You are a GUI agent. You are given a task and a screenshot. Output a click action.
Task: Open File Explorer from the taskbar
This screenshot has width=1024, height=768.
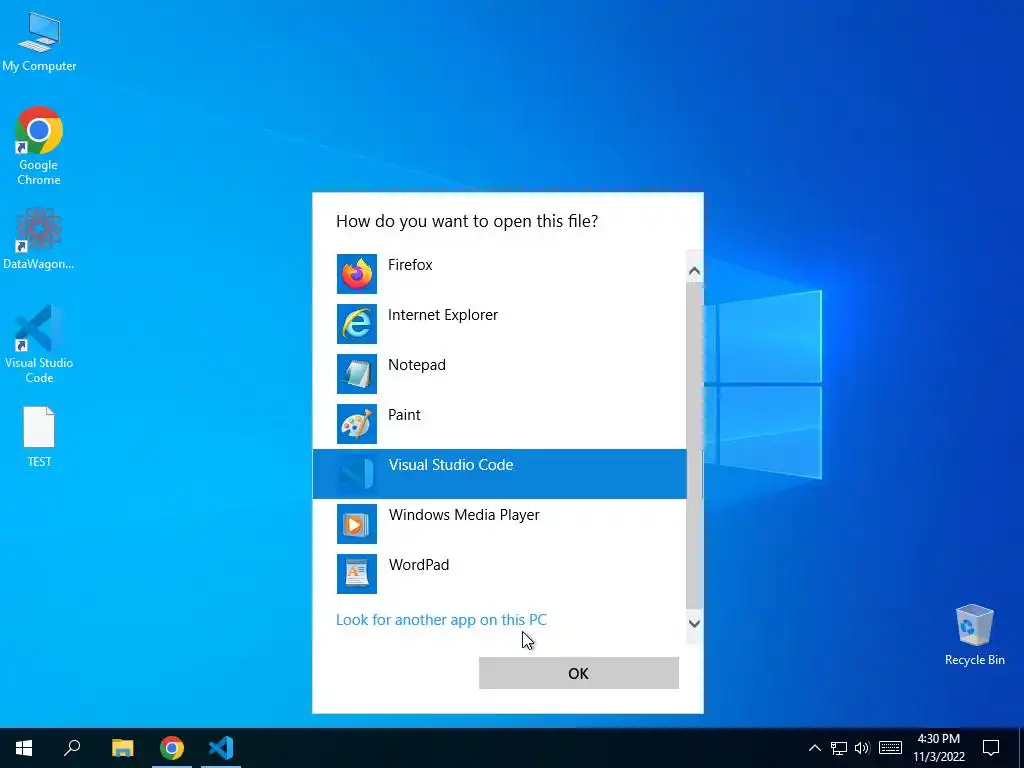click(x=122, y=748)
